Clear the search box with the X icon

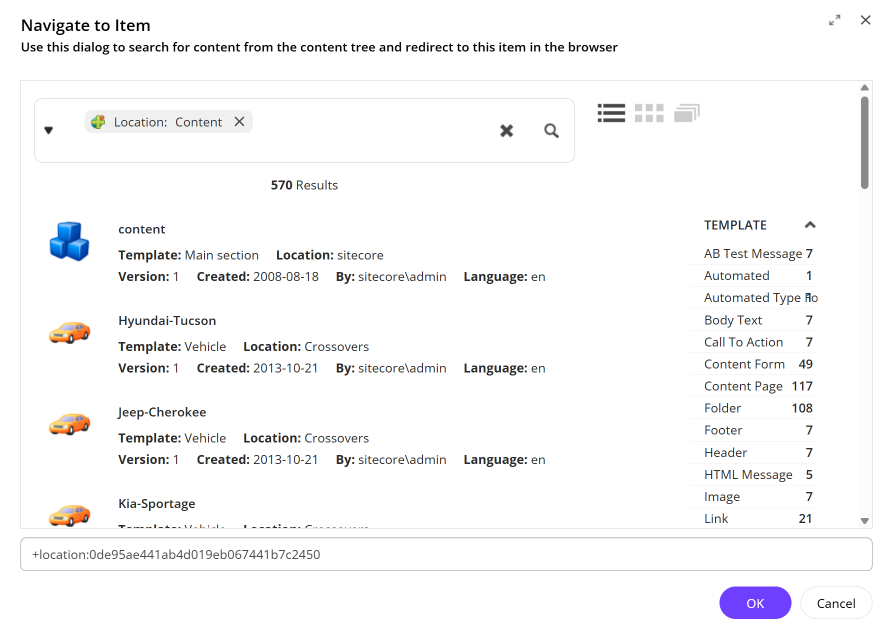(x=506, y=131)
